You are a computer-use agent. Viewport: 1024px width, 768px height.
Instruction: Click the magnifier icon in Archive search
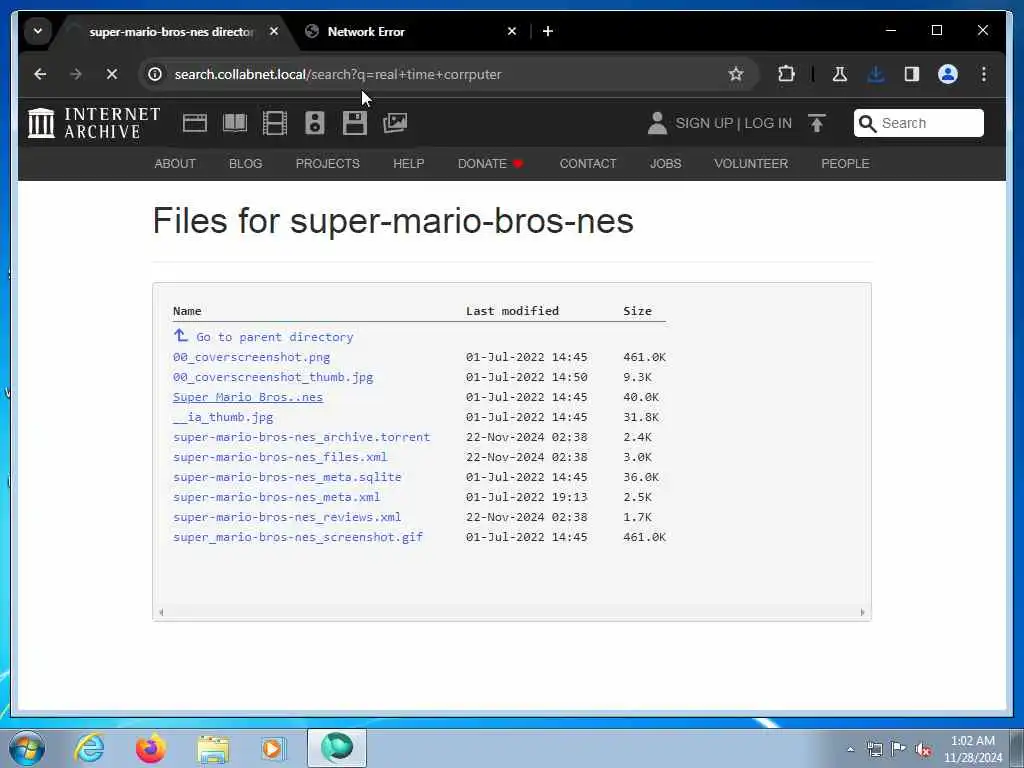coord(867,123)
